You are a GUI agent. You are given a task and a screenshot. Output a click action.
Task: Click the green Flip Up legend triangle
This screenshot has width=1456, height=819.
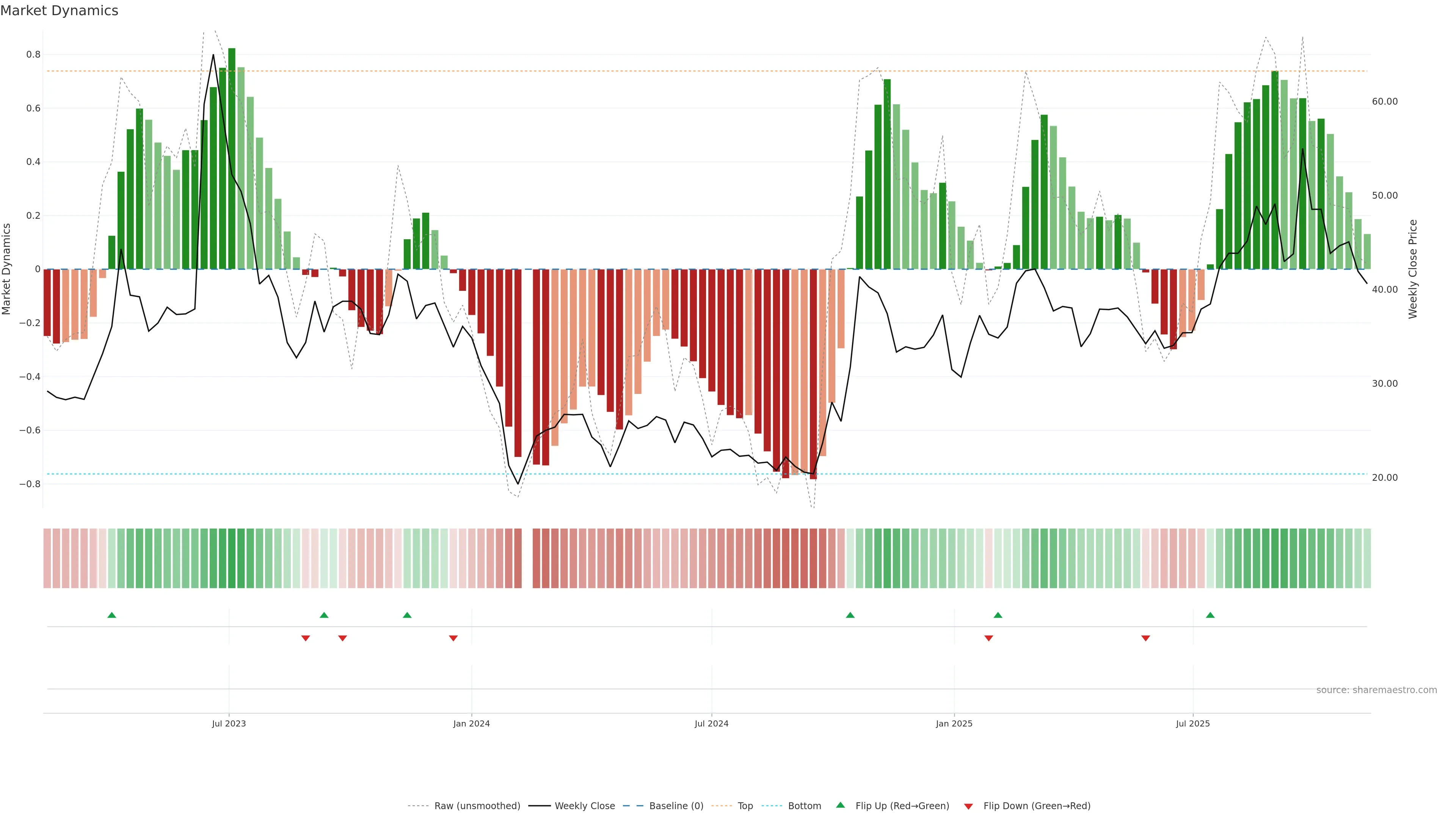click(x=841, y=805)
